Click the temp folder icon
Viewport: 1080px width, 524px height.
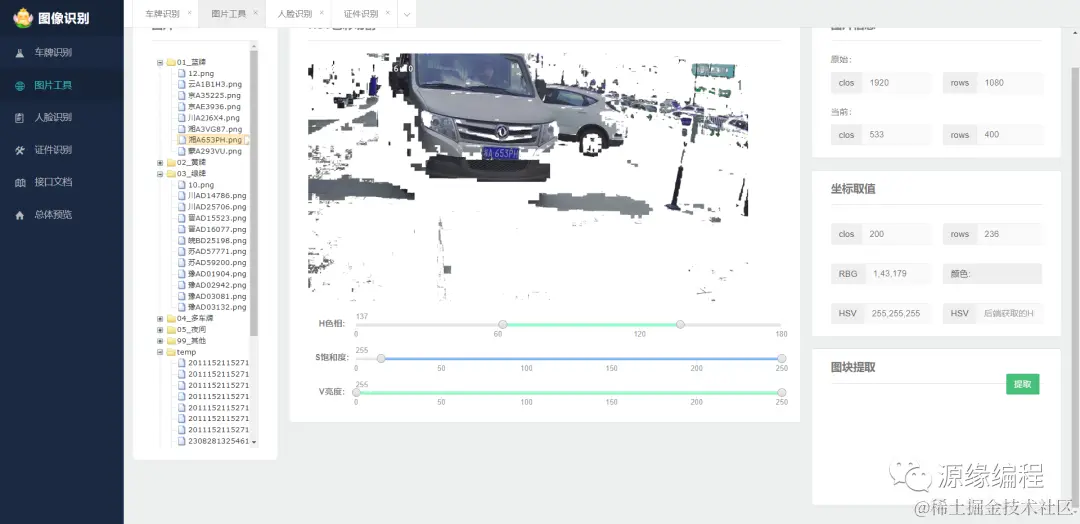tap(171, 352)
